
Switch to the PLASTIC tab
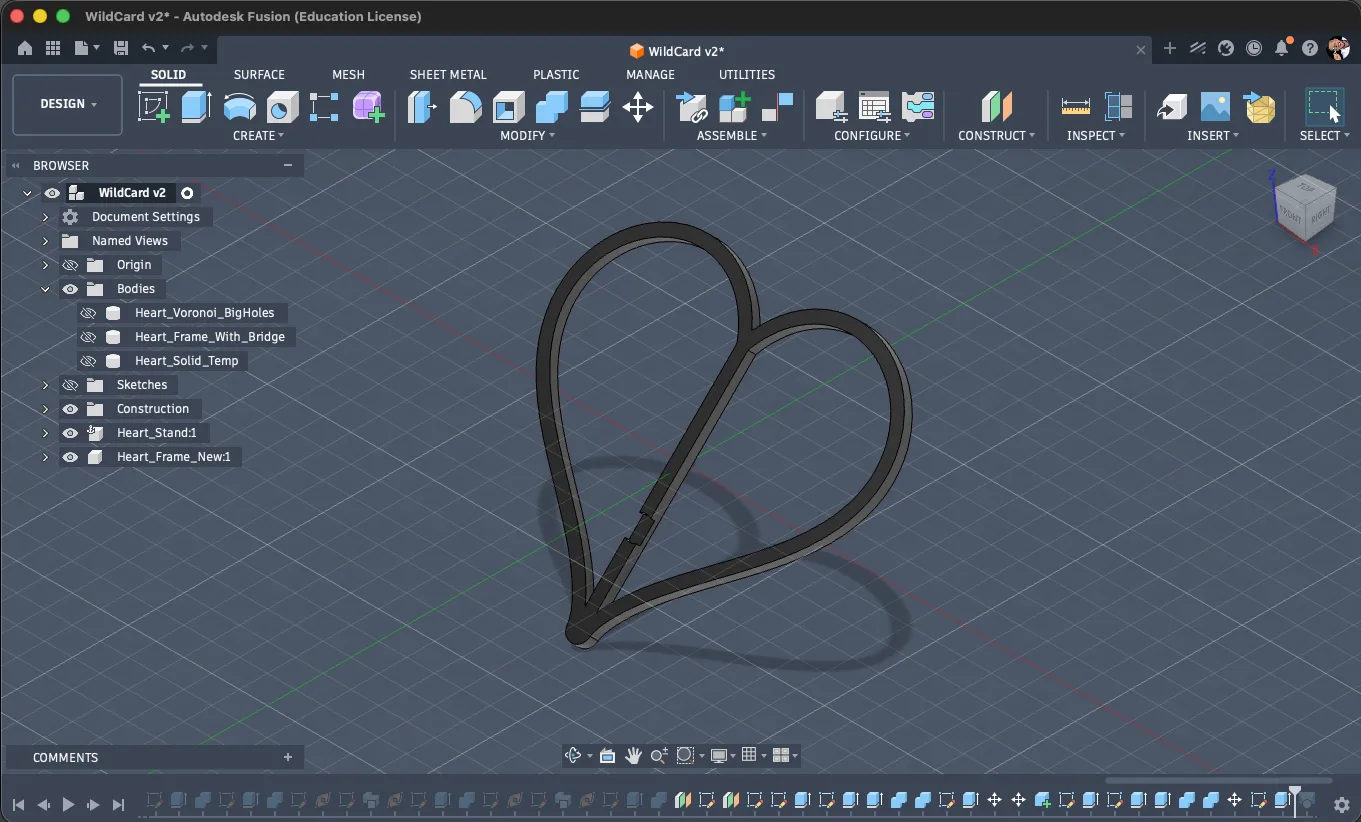(x=556, y=75)
